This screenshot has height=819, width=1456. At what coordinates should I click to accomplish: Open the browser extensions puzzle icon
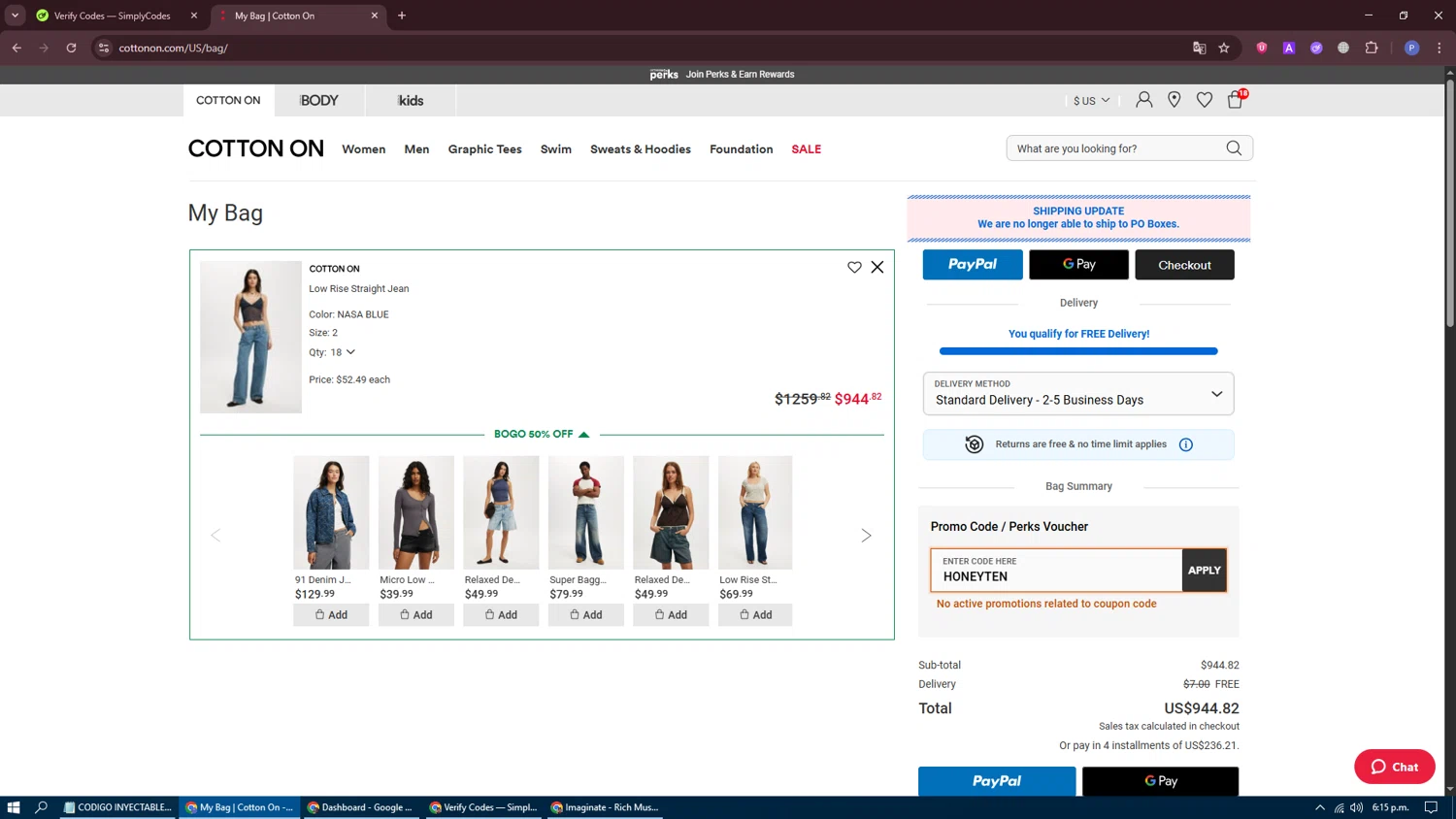[1372, 48]
